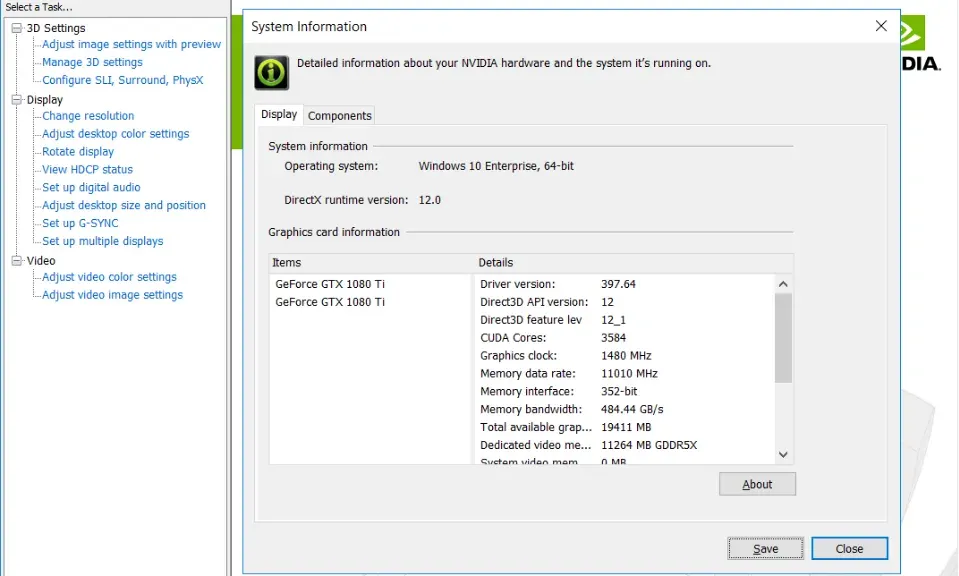Open Configure SLI, Surround, PhysX

(122, 80)
